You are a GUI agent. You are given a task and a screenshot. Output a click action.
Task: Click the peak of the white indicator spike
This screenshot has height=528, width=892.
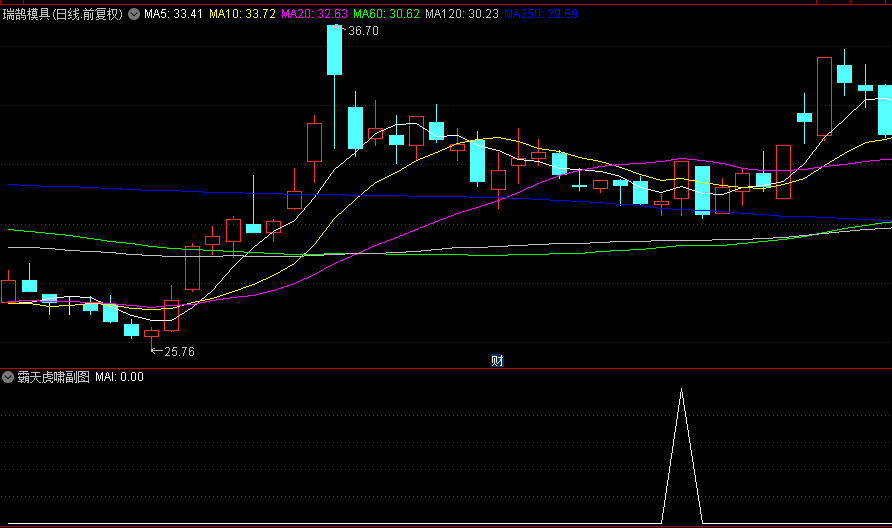[x=682, y=389]
